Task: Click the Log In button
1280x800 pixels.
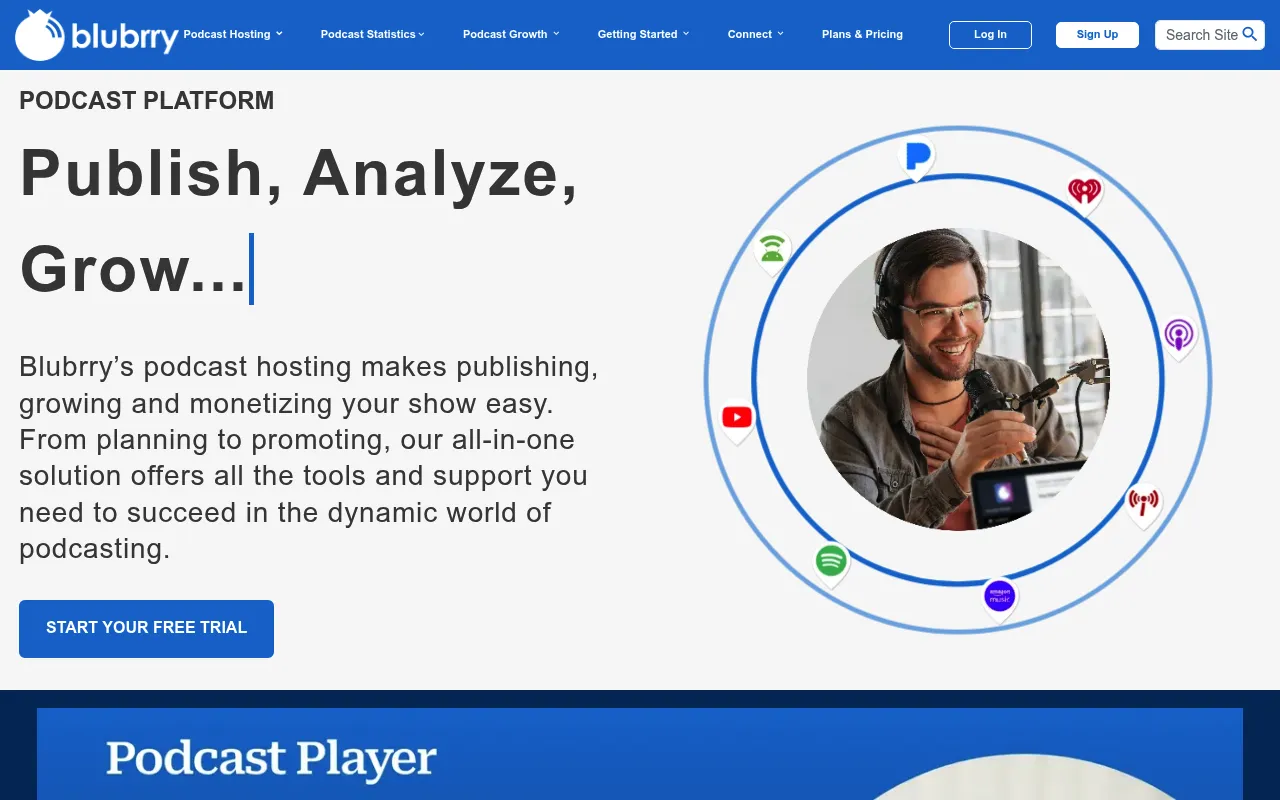Action: [990, 34]
